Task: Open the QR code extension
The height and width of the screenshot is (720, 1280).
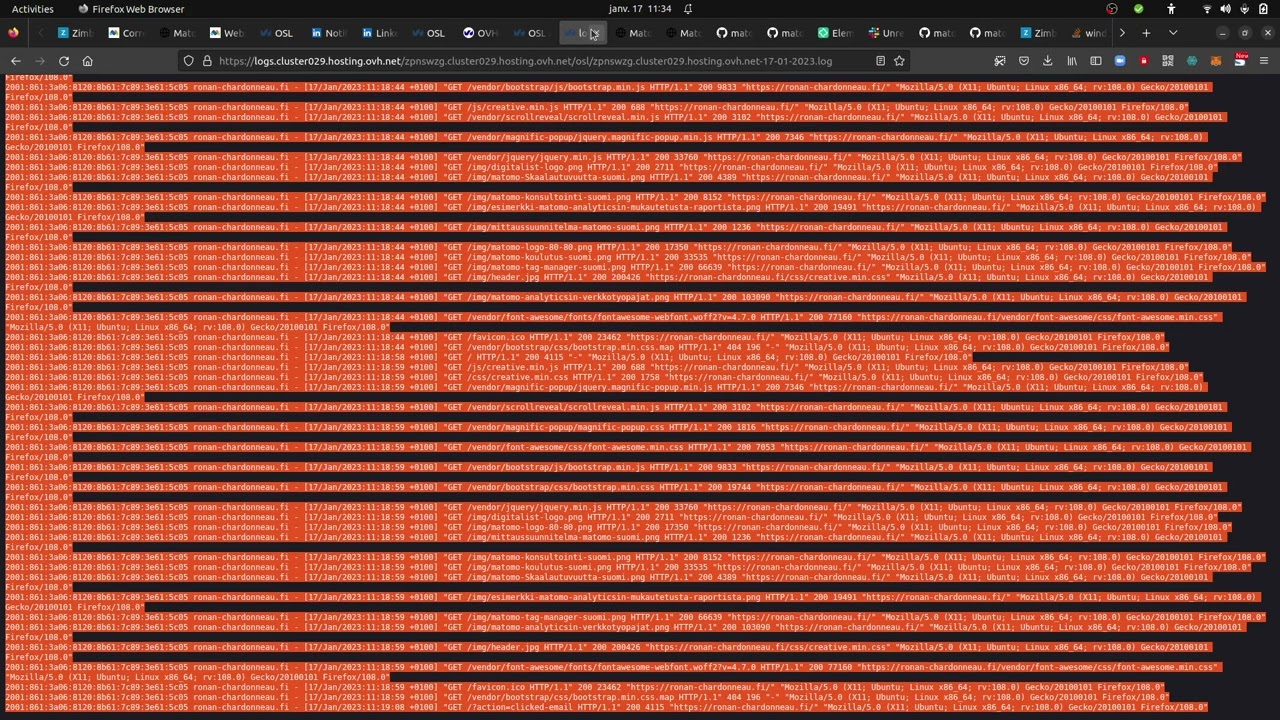Action: [1168, 61]
